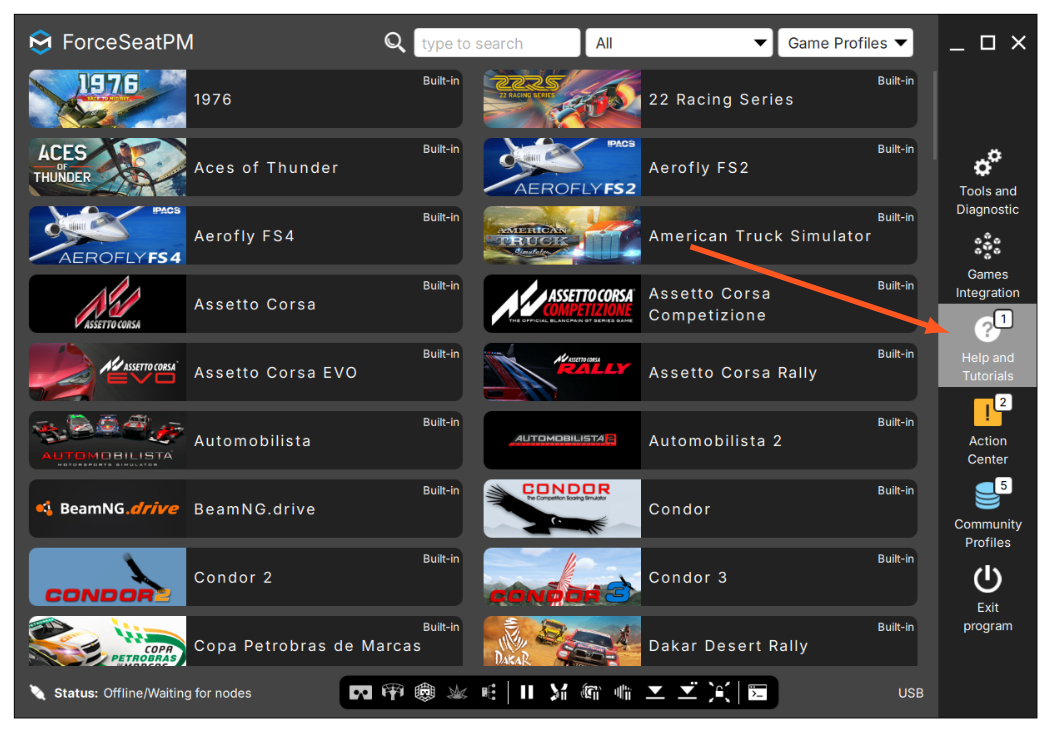The height and width of the screenshot is (733, 1052).
Task: Click 'Copa Petrobras de Marcas' name
Action: pyautogui.click(x=307, y=646)
